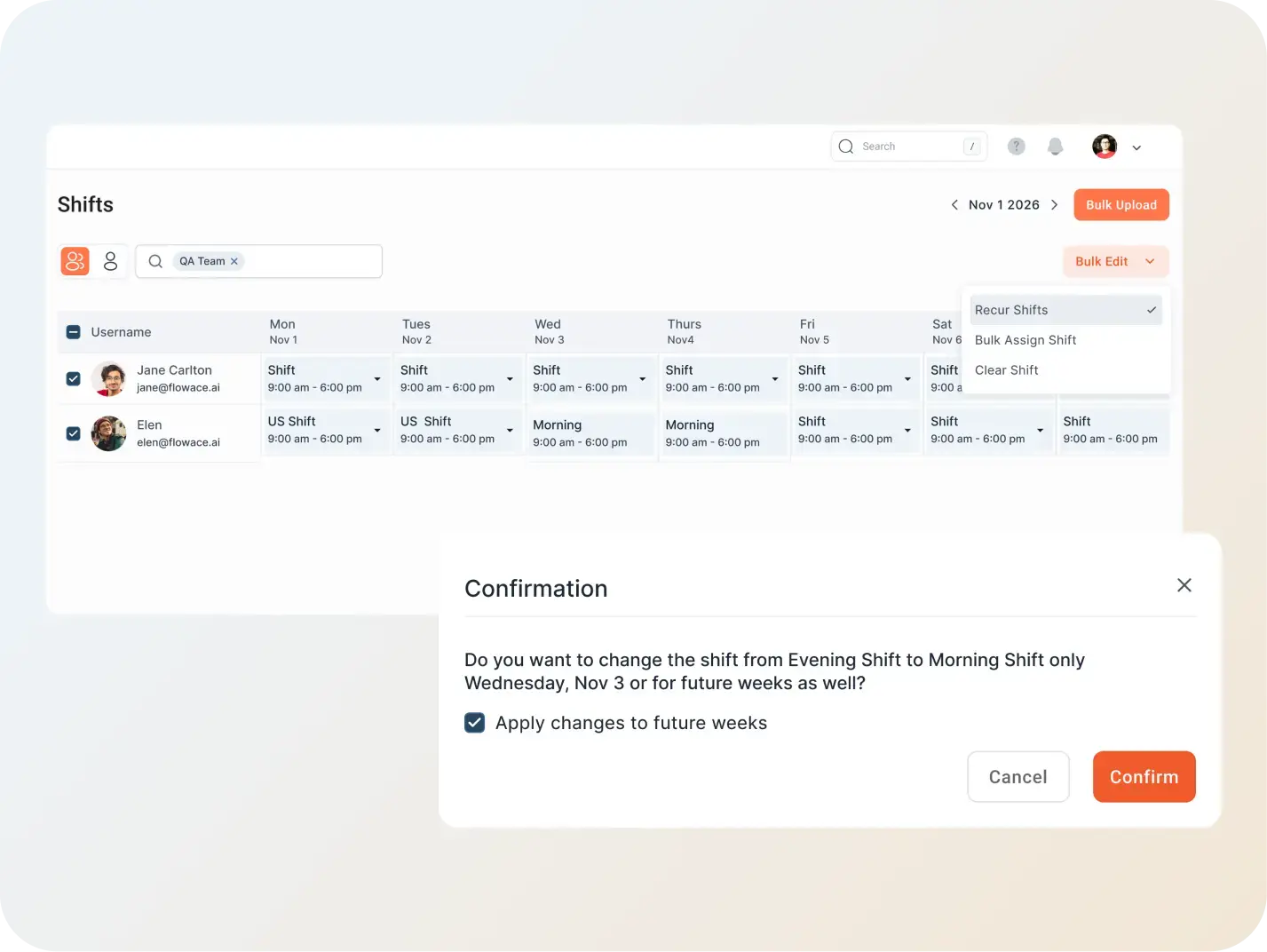Viewport: 1267px width, 952px height.
Task: Toggle Apply changes to future weeks
Action: point(475,723)
